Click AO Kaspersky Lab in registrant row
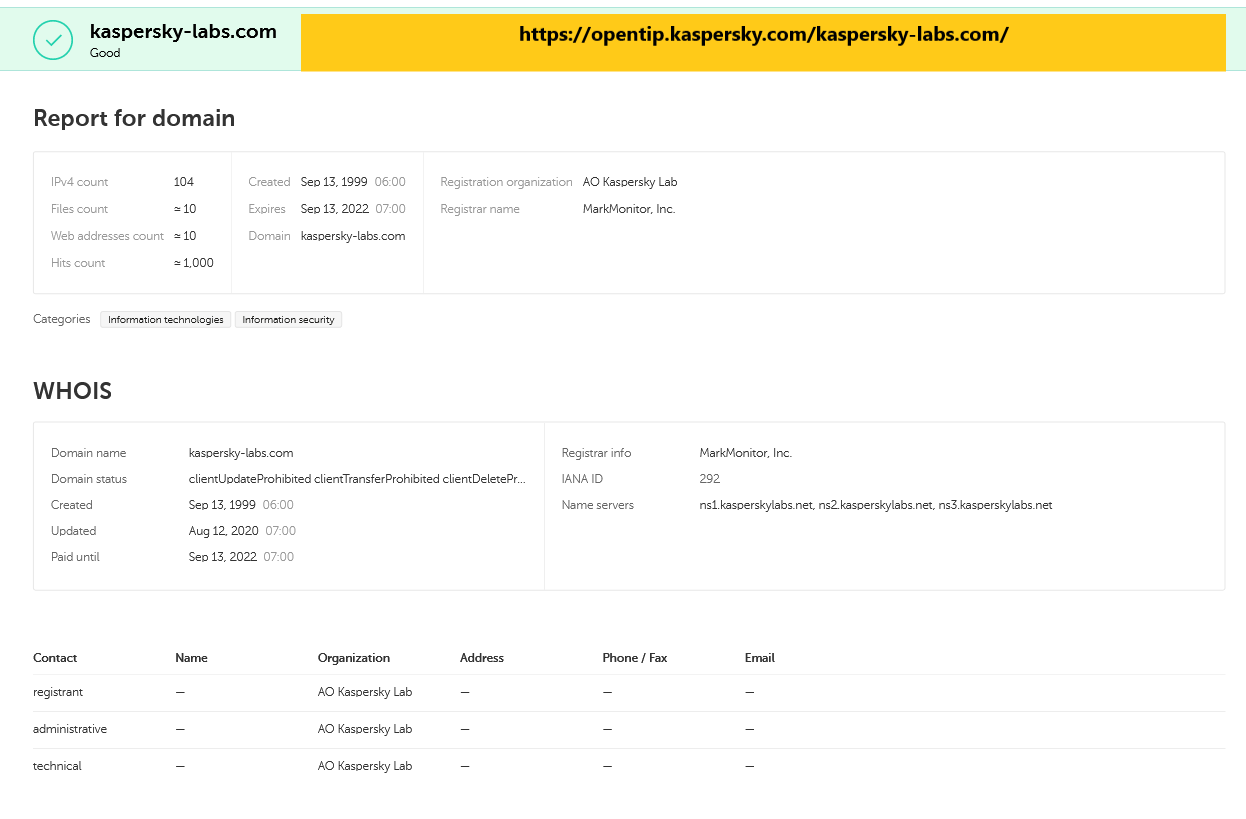The width and height of the screenshot is (1246, 819). (365, 692)
